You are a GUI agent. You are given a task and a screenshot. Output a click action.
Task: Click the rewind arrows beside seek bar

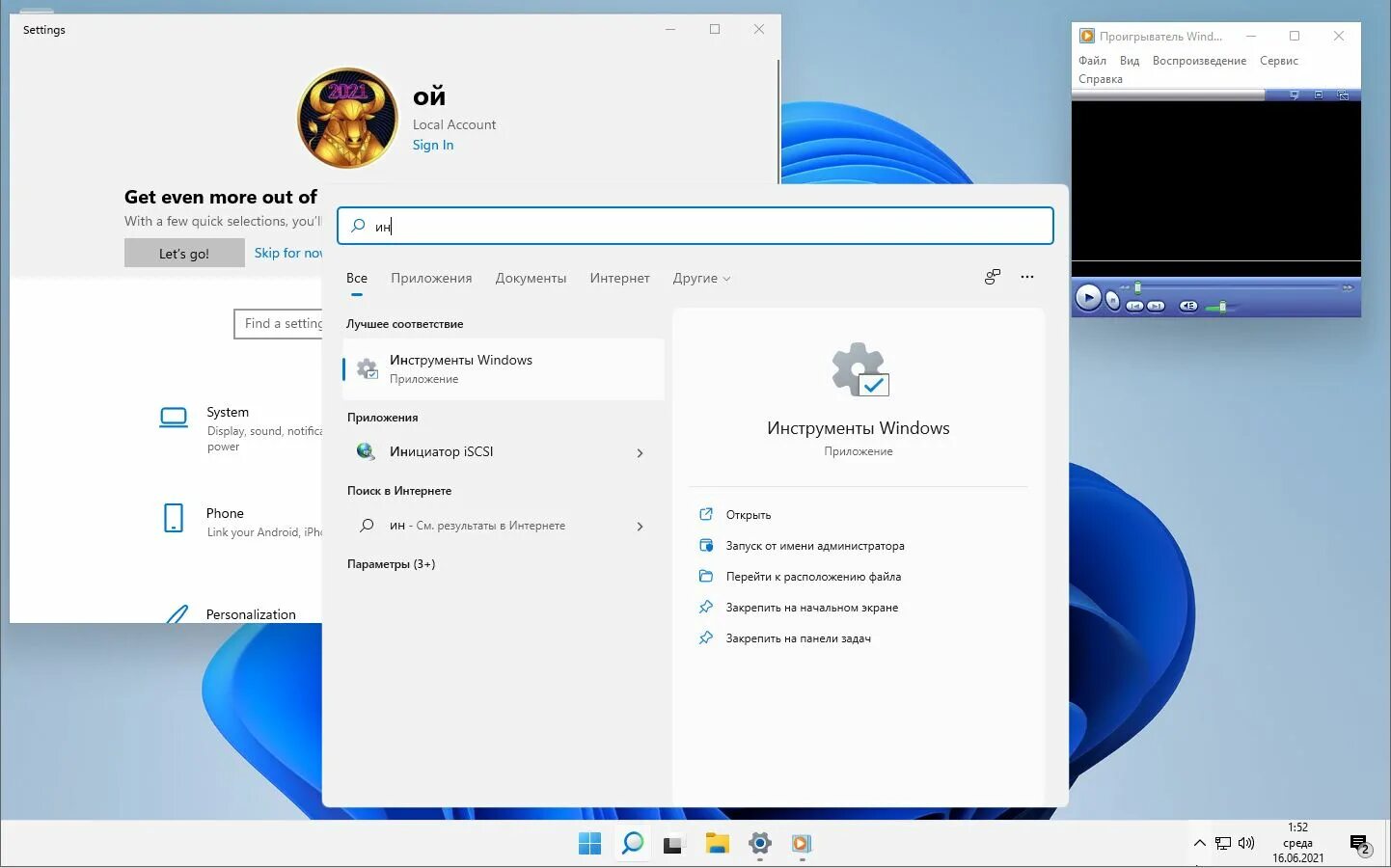pos(1125,287)
